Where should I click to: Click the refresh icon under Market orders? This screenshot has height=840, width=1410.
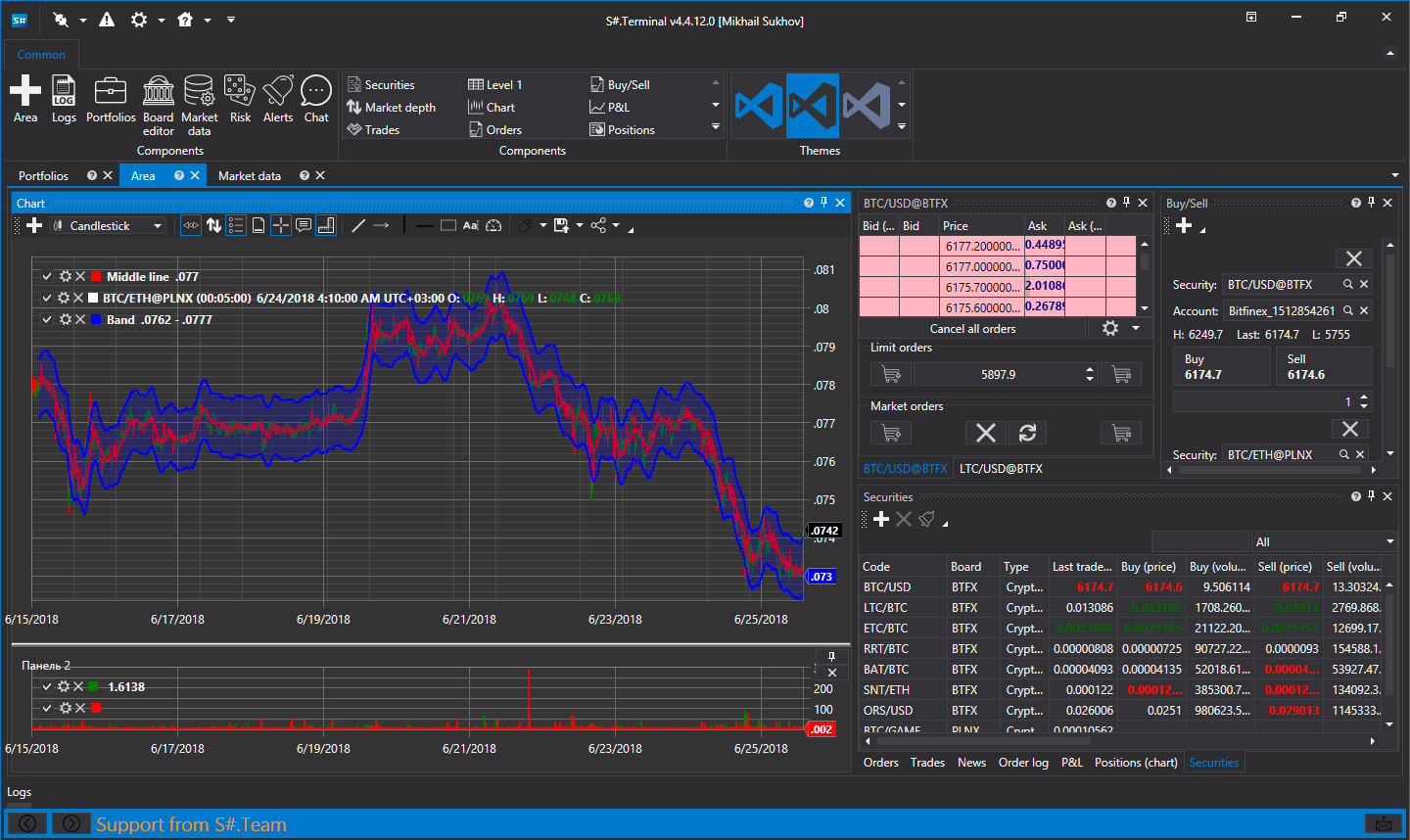pyautogui.click(x=1027, y=433)
